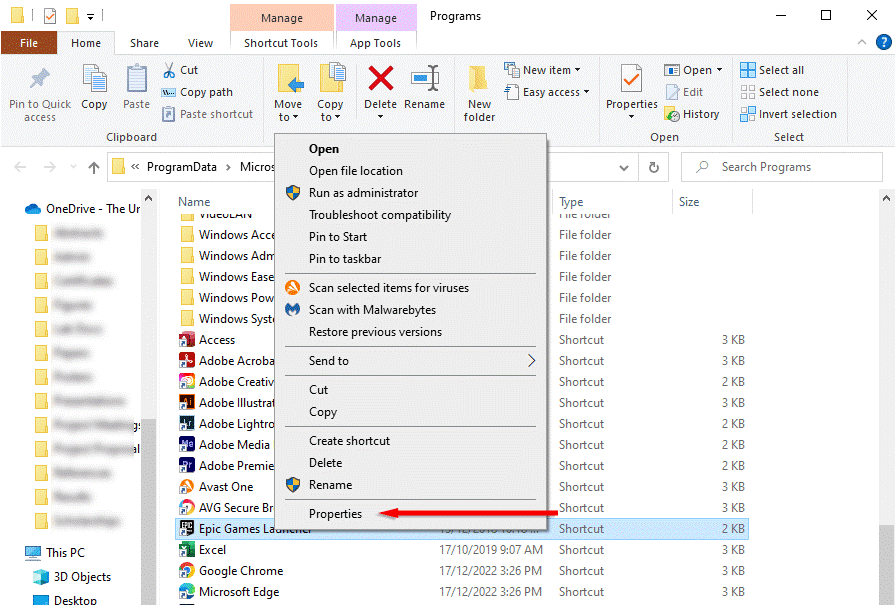Click Invert selection in ribbon
Screen dimensions: 896x605
click(x=789, y=114)
